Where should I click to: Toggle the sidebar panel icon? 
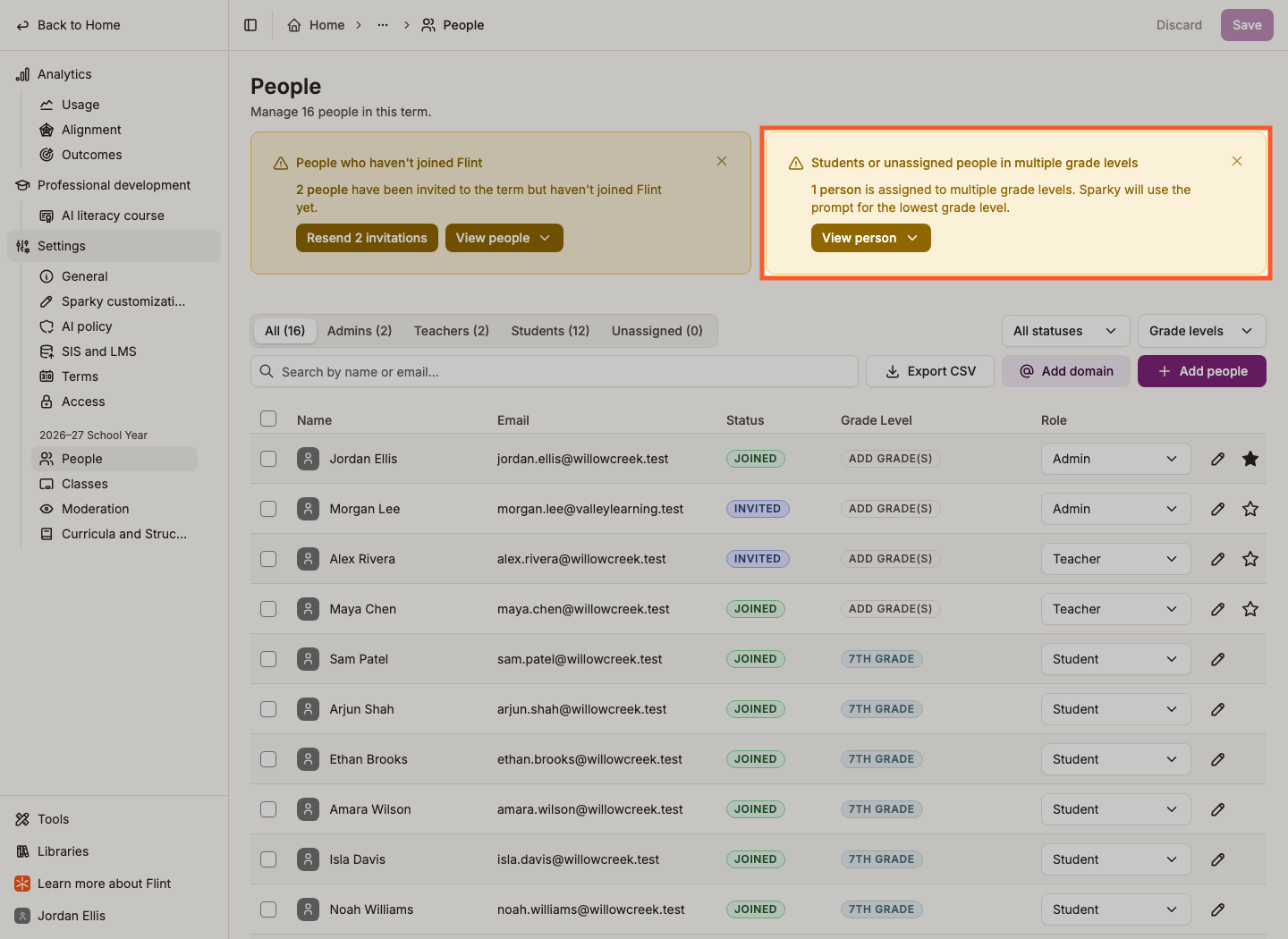[x=250, y=25]
